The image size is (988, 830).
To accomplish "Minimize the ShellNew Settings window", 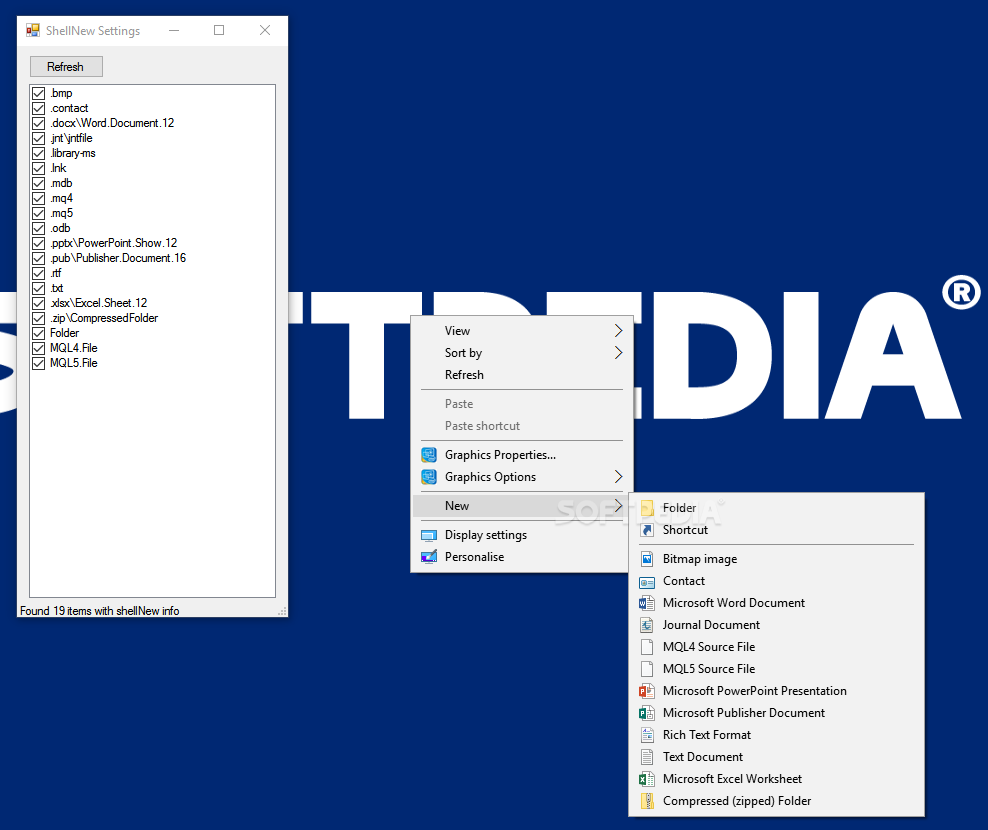I will pos(174,30).
